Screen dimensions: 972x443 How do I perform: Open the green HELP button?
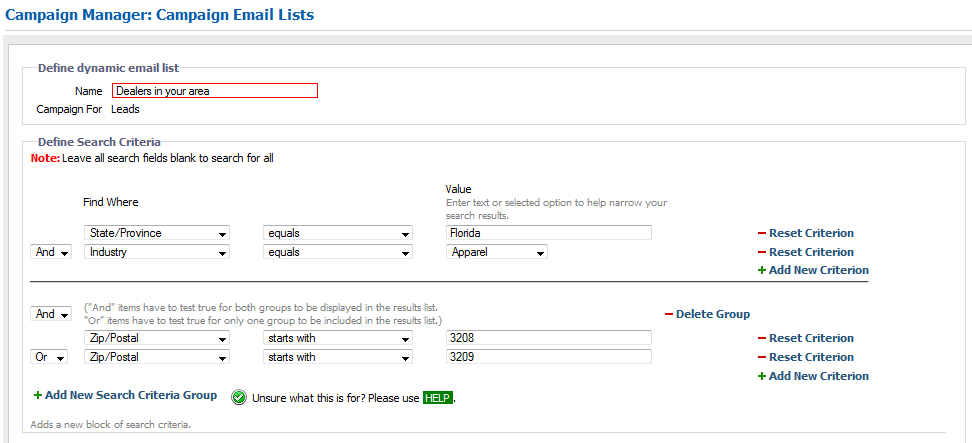click(439, 398)
